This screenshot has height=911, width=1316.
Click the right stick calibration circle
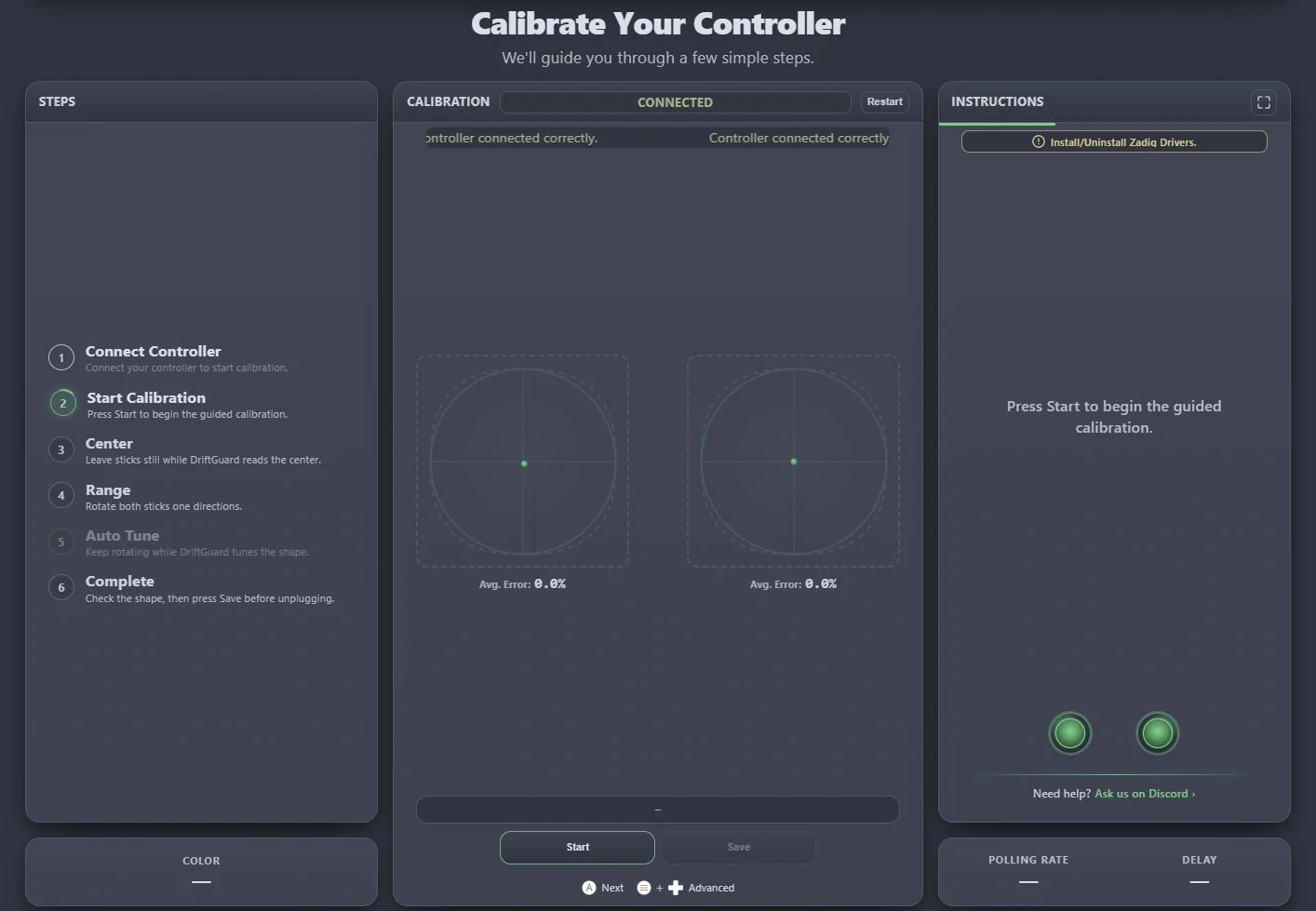[x=794, y=462]
